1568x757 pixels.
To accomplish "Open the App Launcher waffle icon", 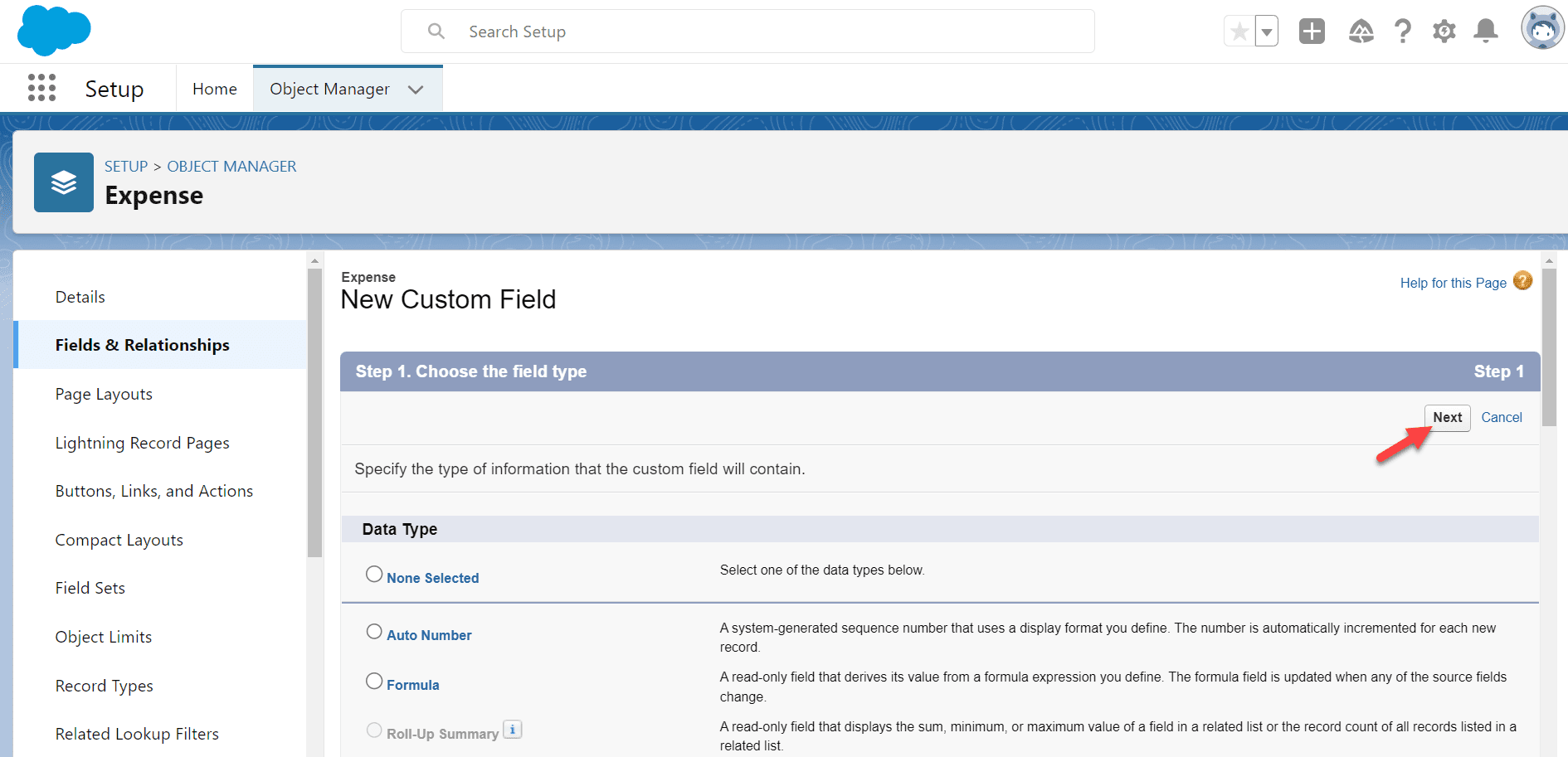I will coord(41,88).
